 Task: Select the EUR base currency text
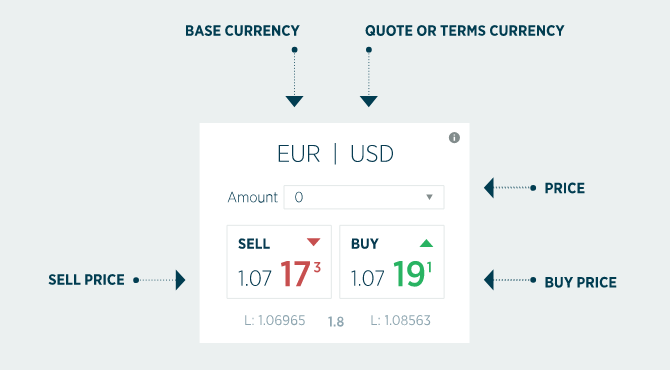point(298,154)
